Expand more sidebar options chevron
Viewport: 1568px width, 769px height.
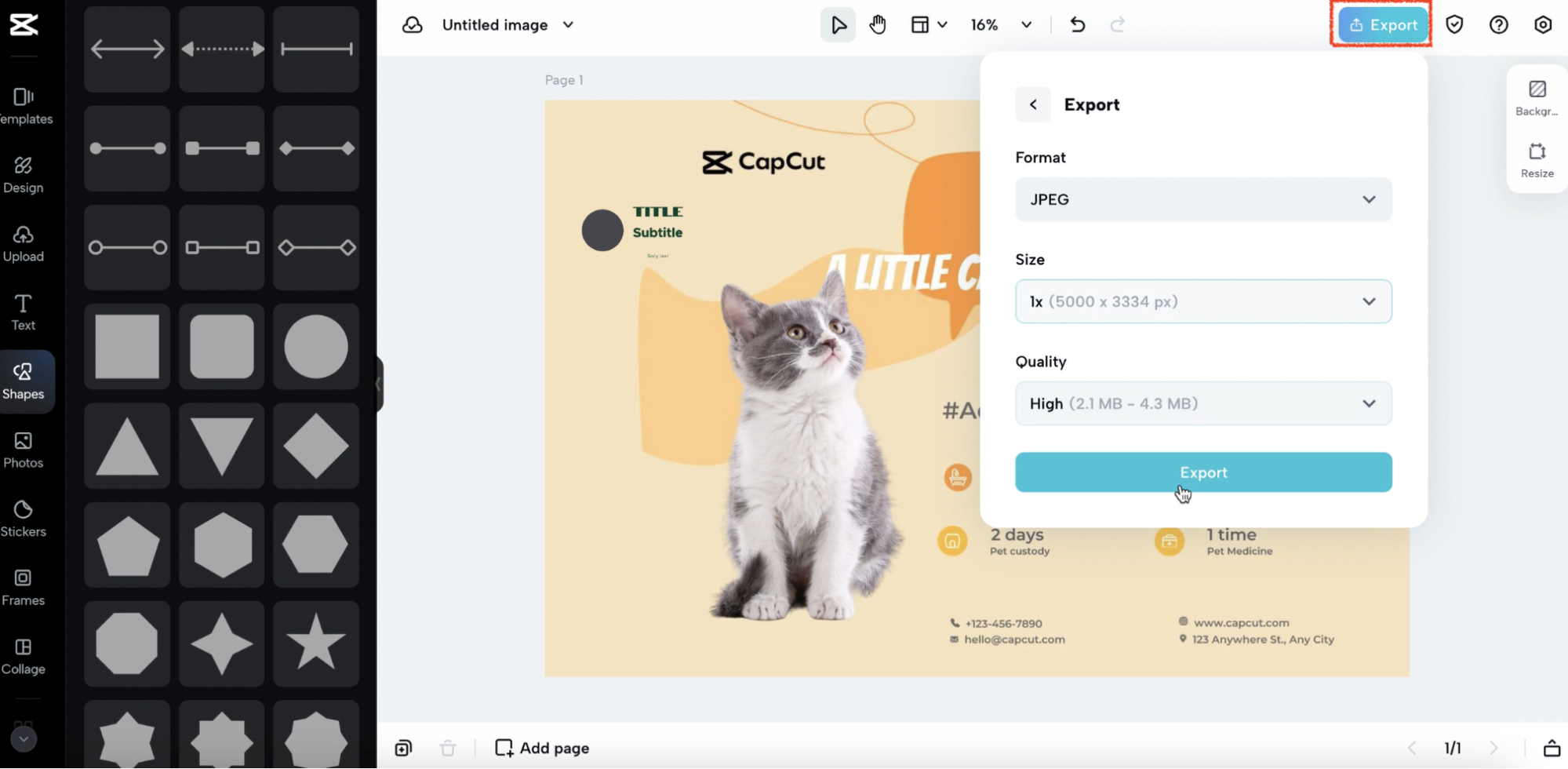tap(24, 738)
